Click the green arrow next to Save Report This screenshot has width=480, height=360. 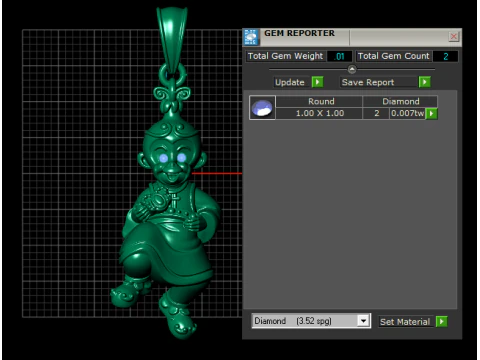424,82
